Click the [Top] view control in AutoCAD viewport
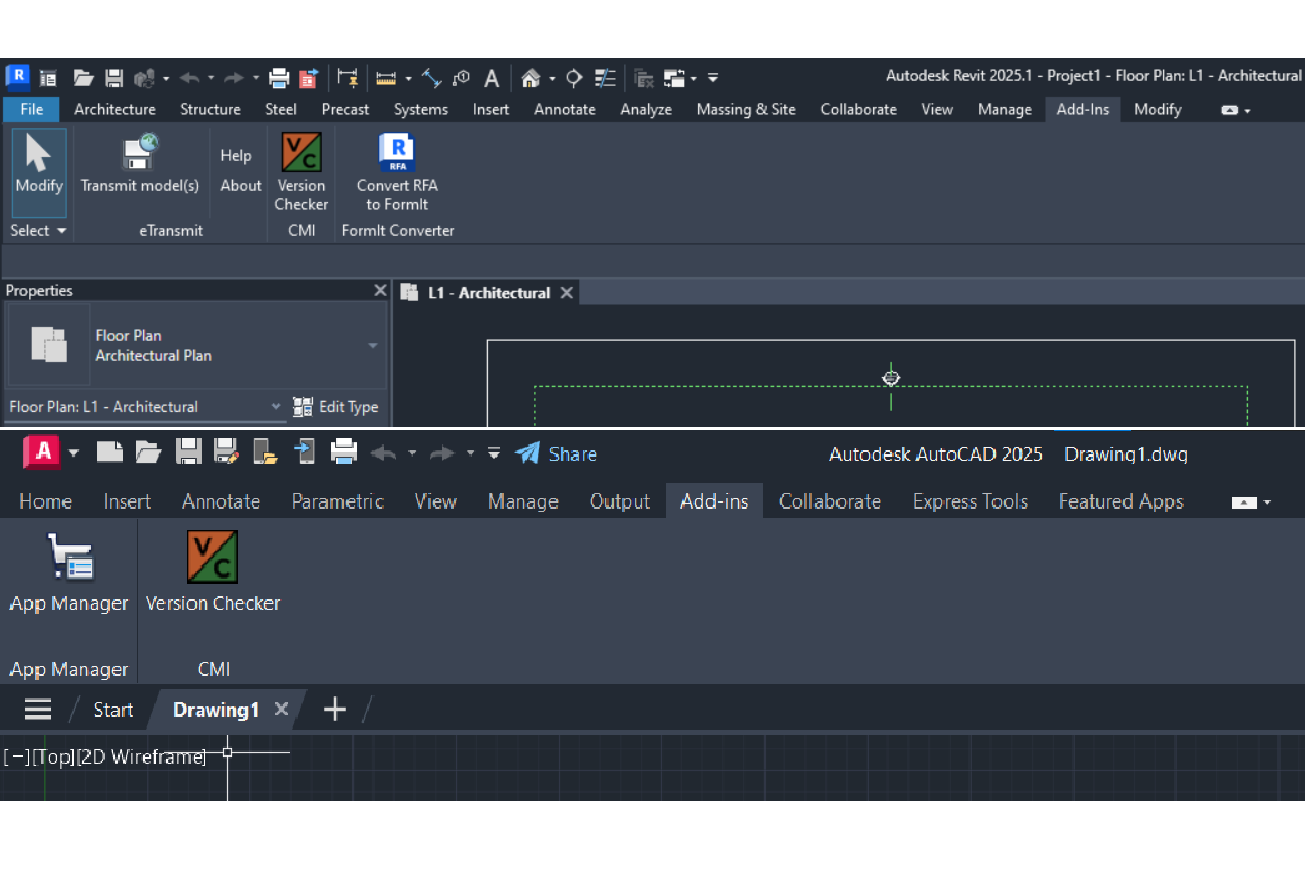Image resolution: width=1305 pixels, height=874 pixels. click(53, 757)
